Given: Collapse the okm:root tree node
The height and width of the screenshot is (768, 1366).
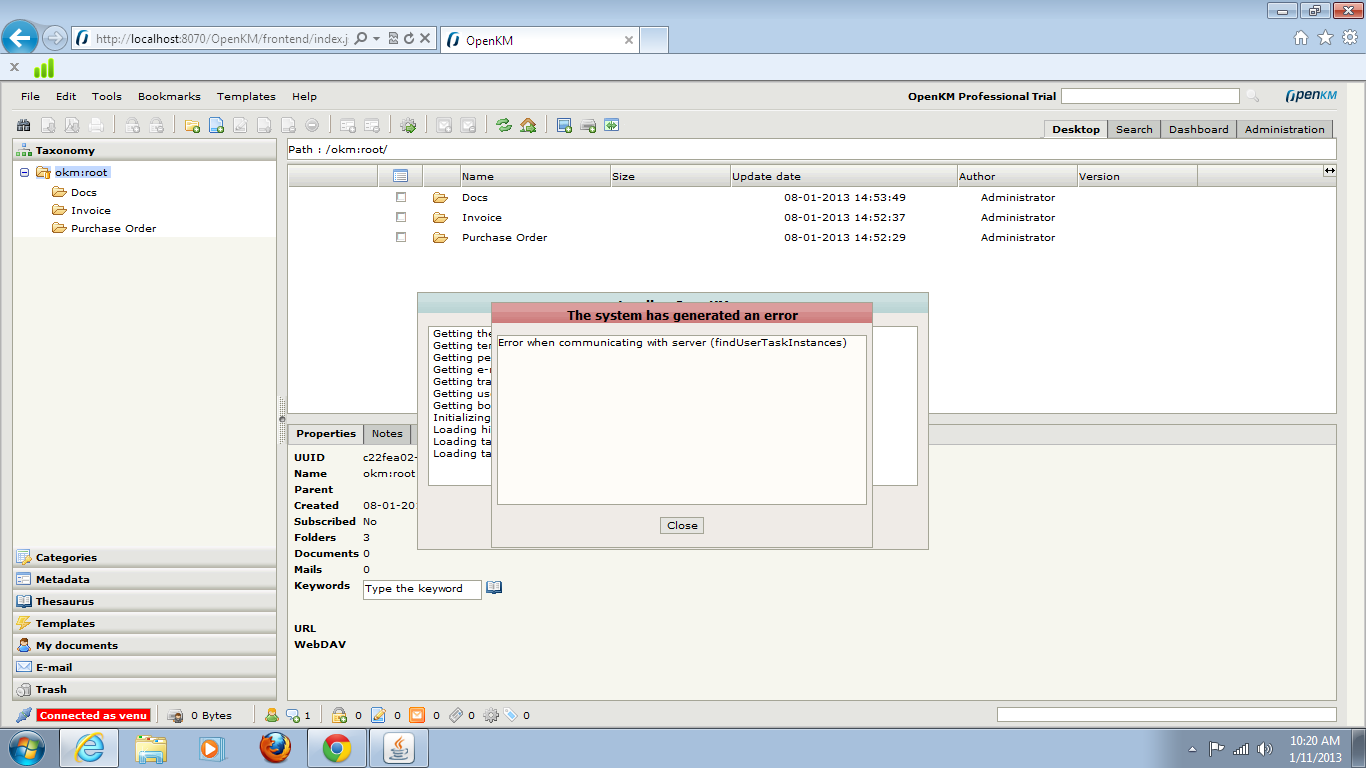Looking at the screenshot, I should pos(25,172).
